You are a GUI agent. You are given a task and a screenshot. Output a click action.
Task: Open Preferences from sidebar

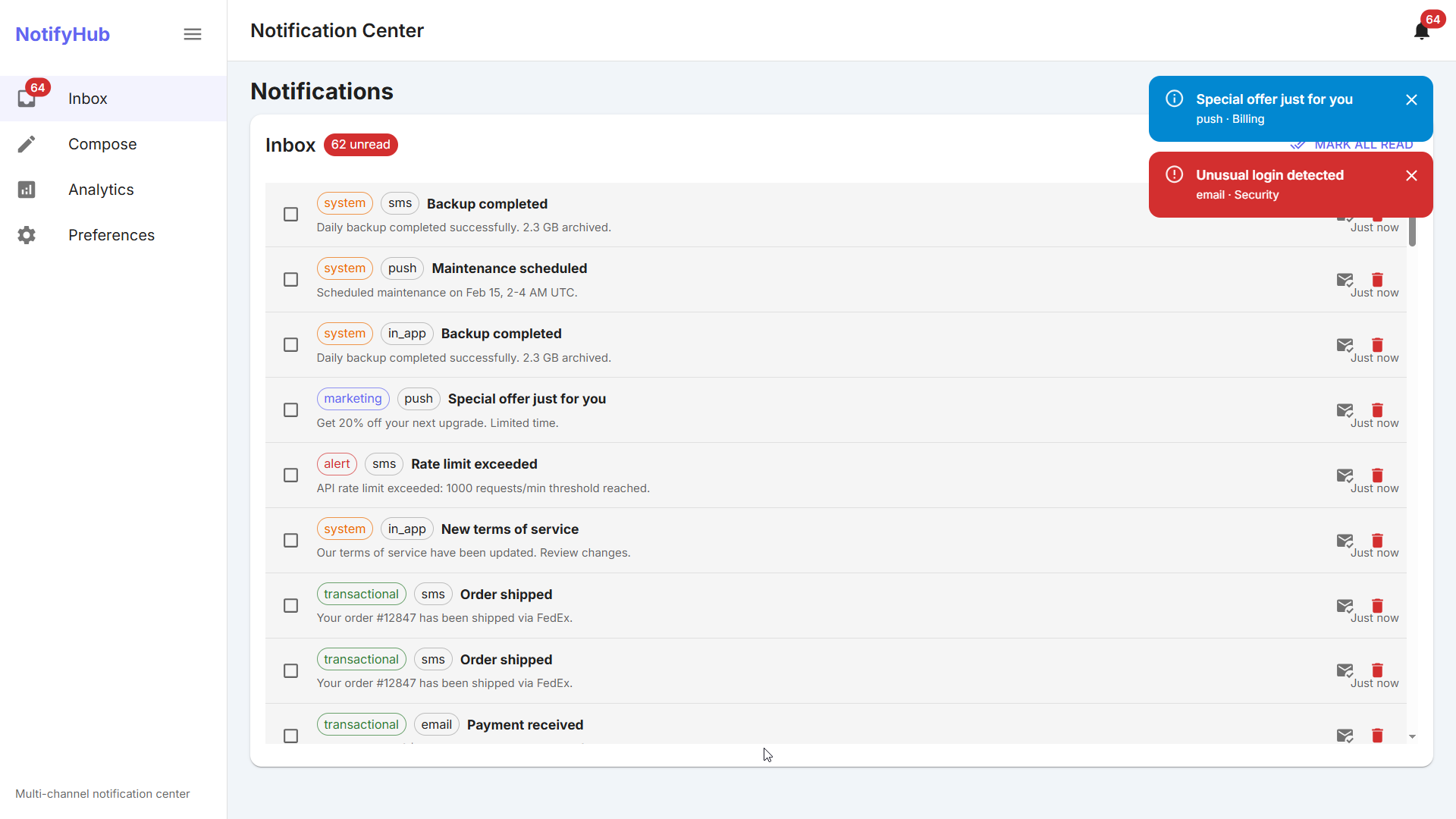pyautogui.click(x=111, y=235)
